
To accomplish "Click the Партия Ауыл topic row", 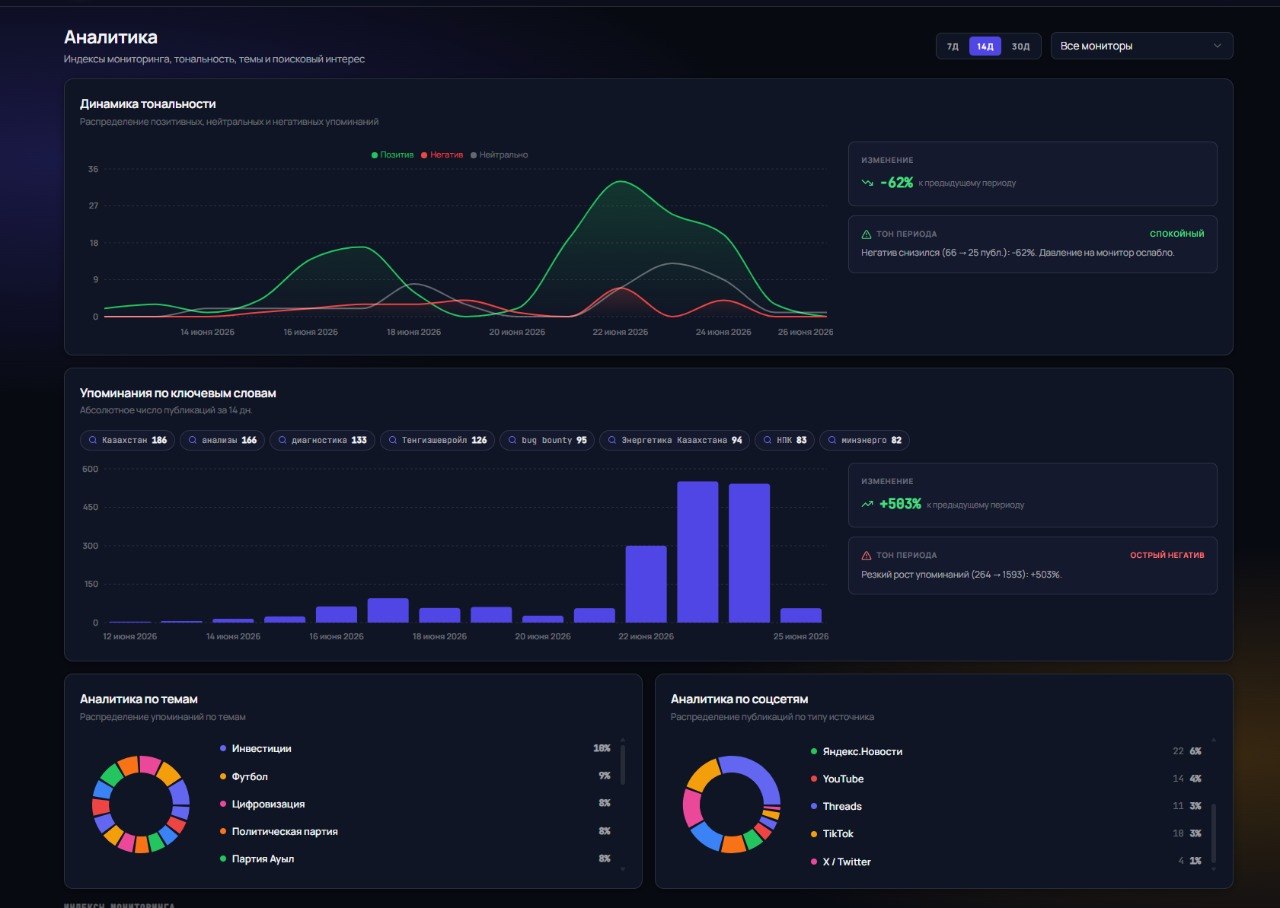I will pos(415,859).
